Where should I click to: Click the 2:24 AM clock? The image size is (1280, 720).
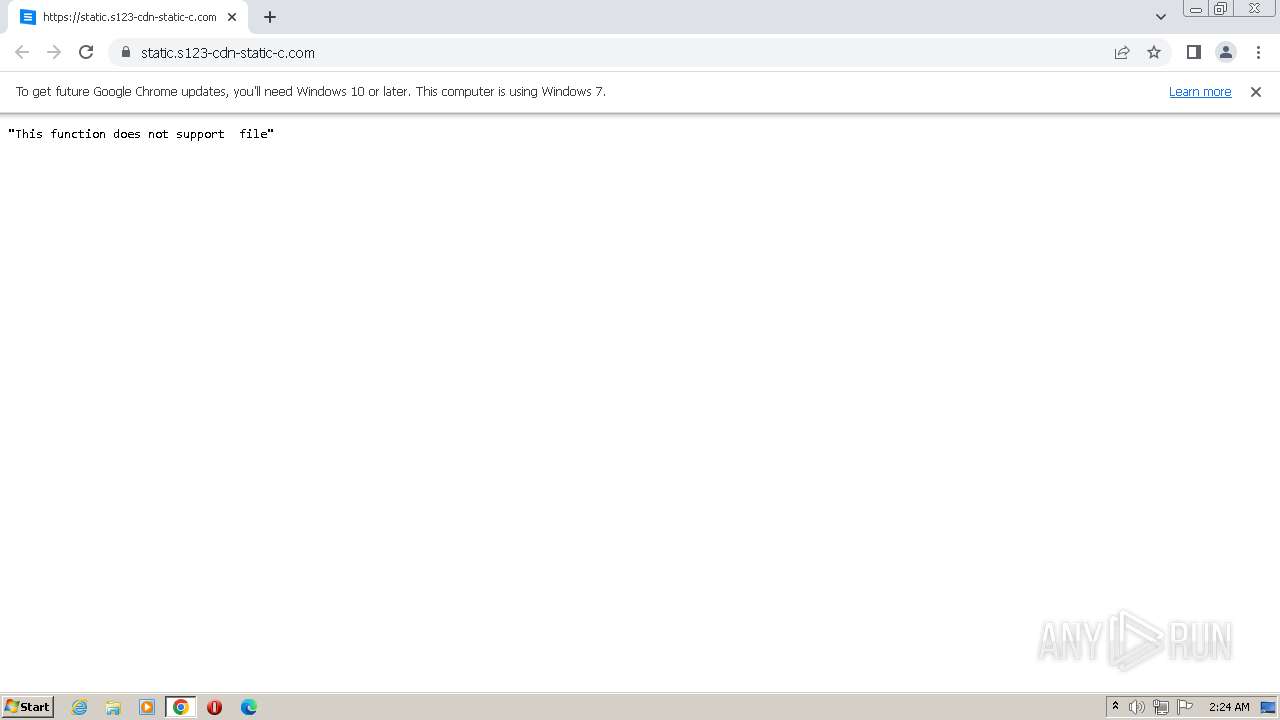(1229, 707)
